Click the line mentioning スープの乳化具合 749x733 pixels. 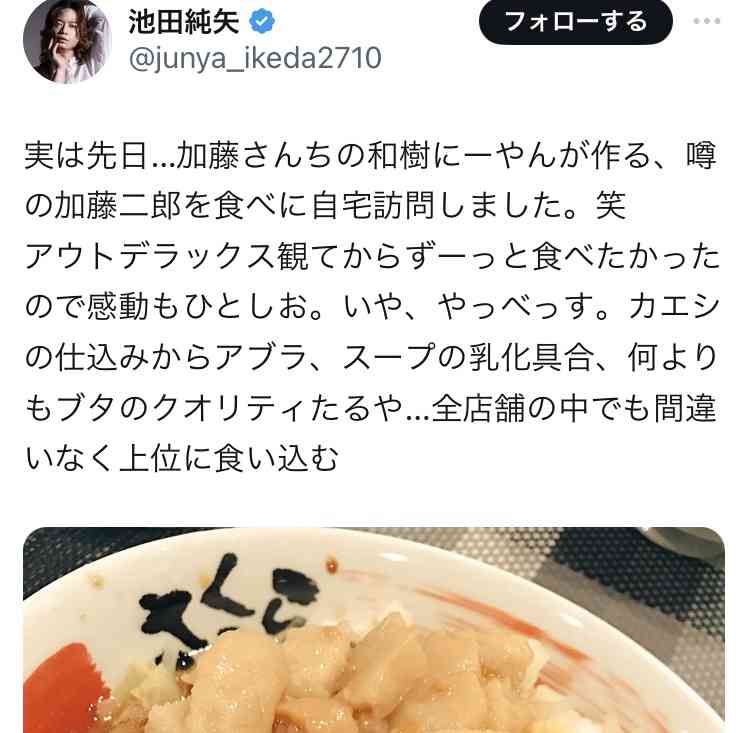click(371, 357)
